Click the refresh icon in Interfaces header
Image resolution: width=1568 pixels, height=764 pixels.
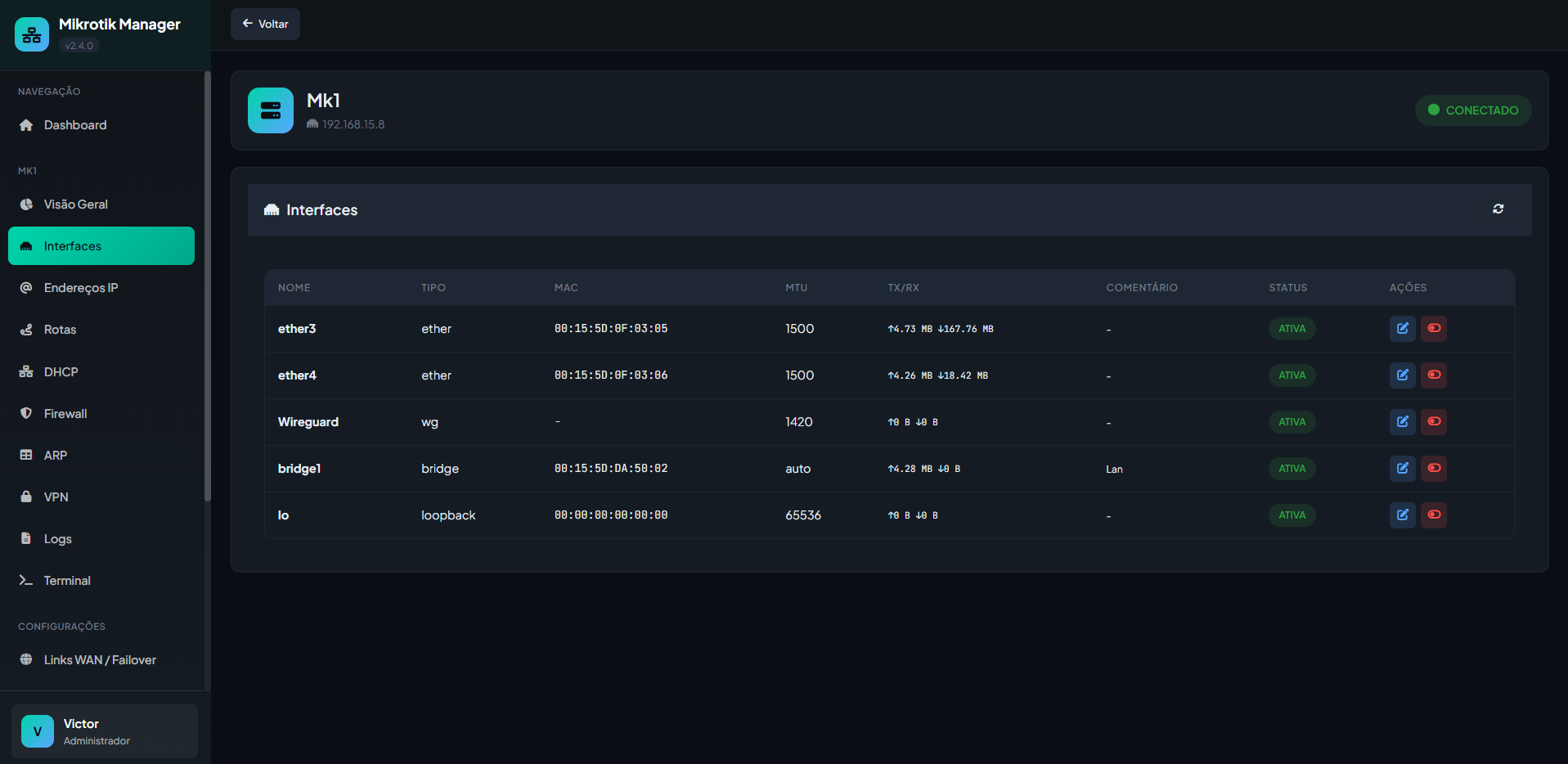click(x=1498, y=209)
